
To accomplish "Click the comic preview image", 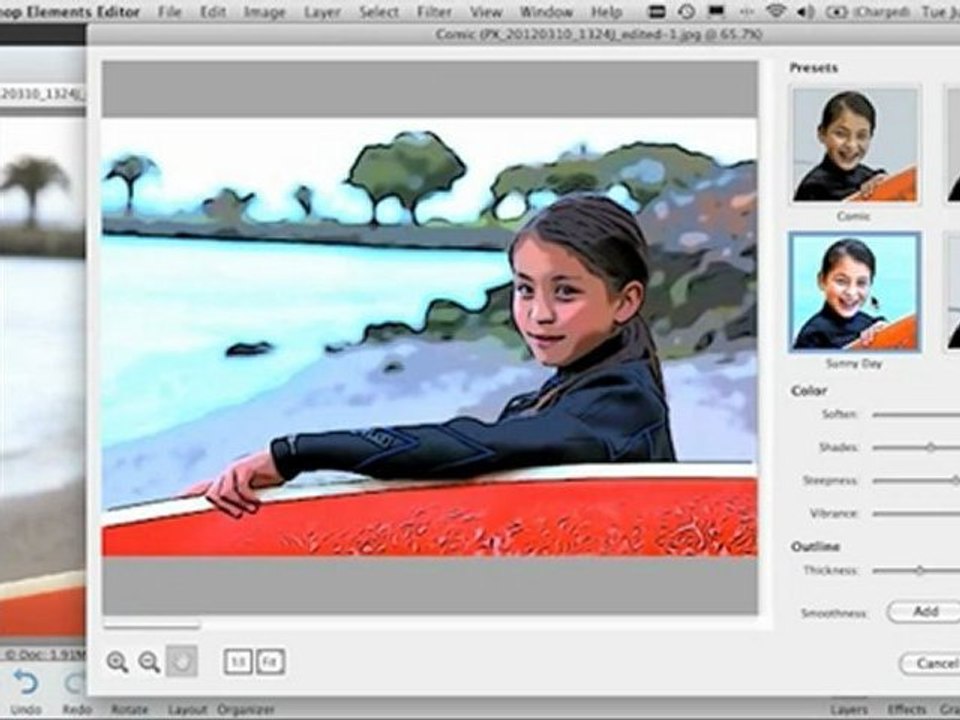I will (x=429, y=337).
